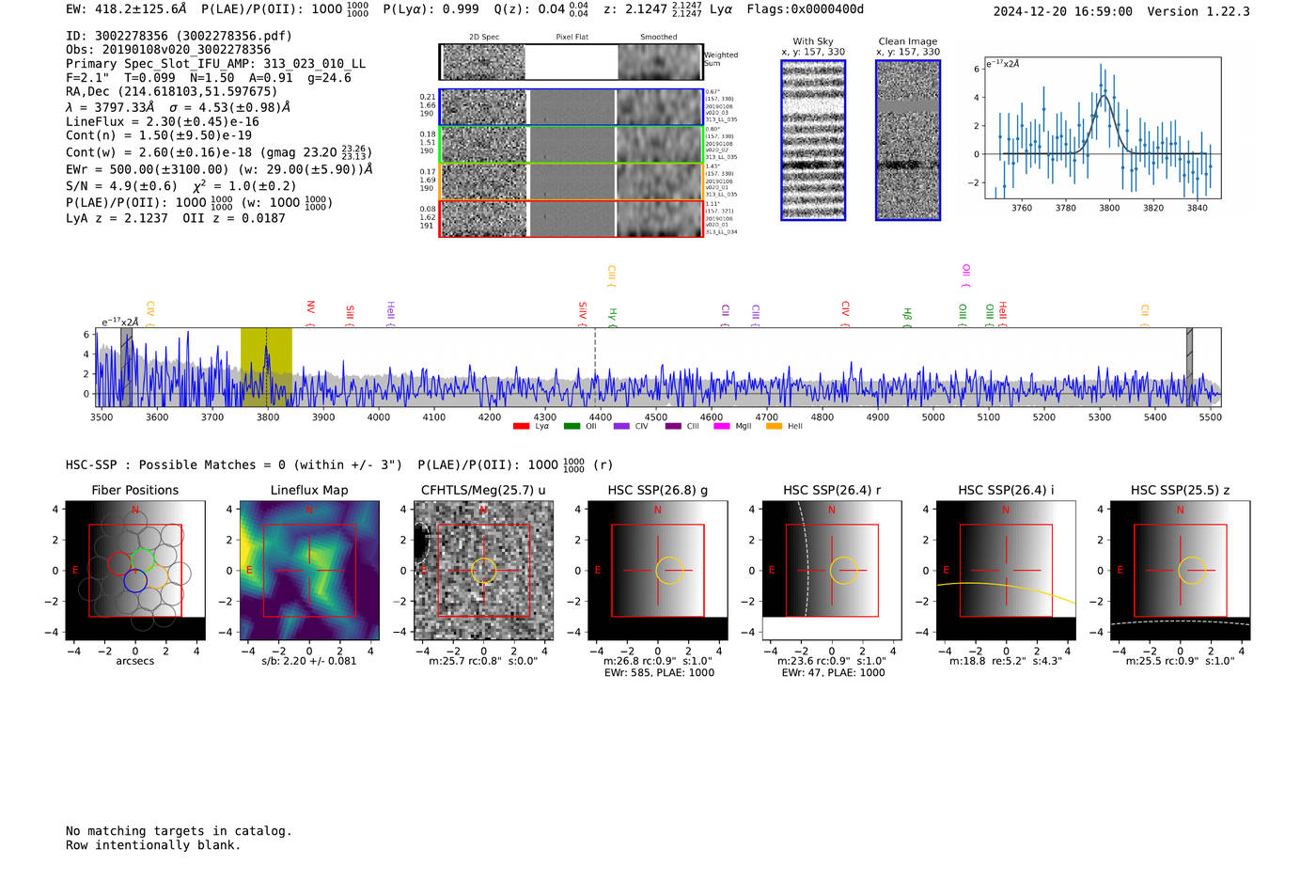Image resolution: width=1316 pixels, height=896 pixels.
Task: Click the Q(z): 0.04 header value
Action: (x=540, y=9)
